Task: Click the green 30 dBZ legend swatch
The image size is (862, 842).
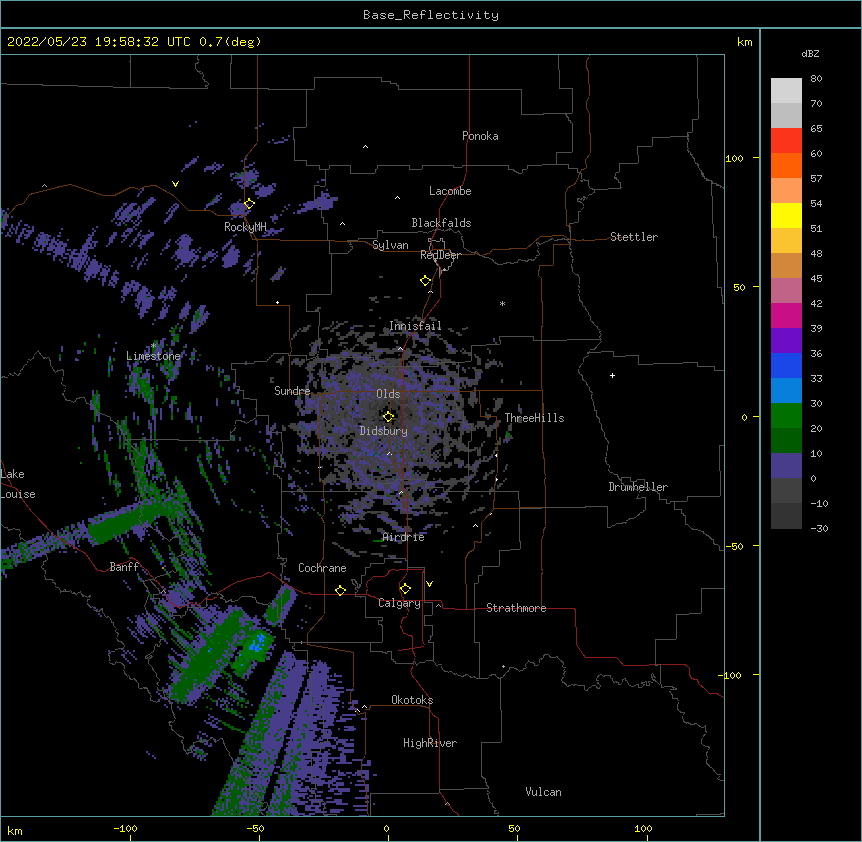Action: [786, 416]
